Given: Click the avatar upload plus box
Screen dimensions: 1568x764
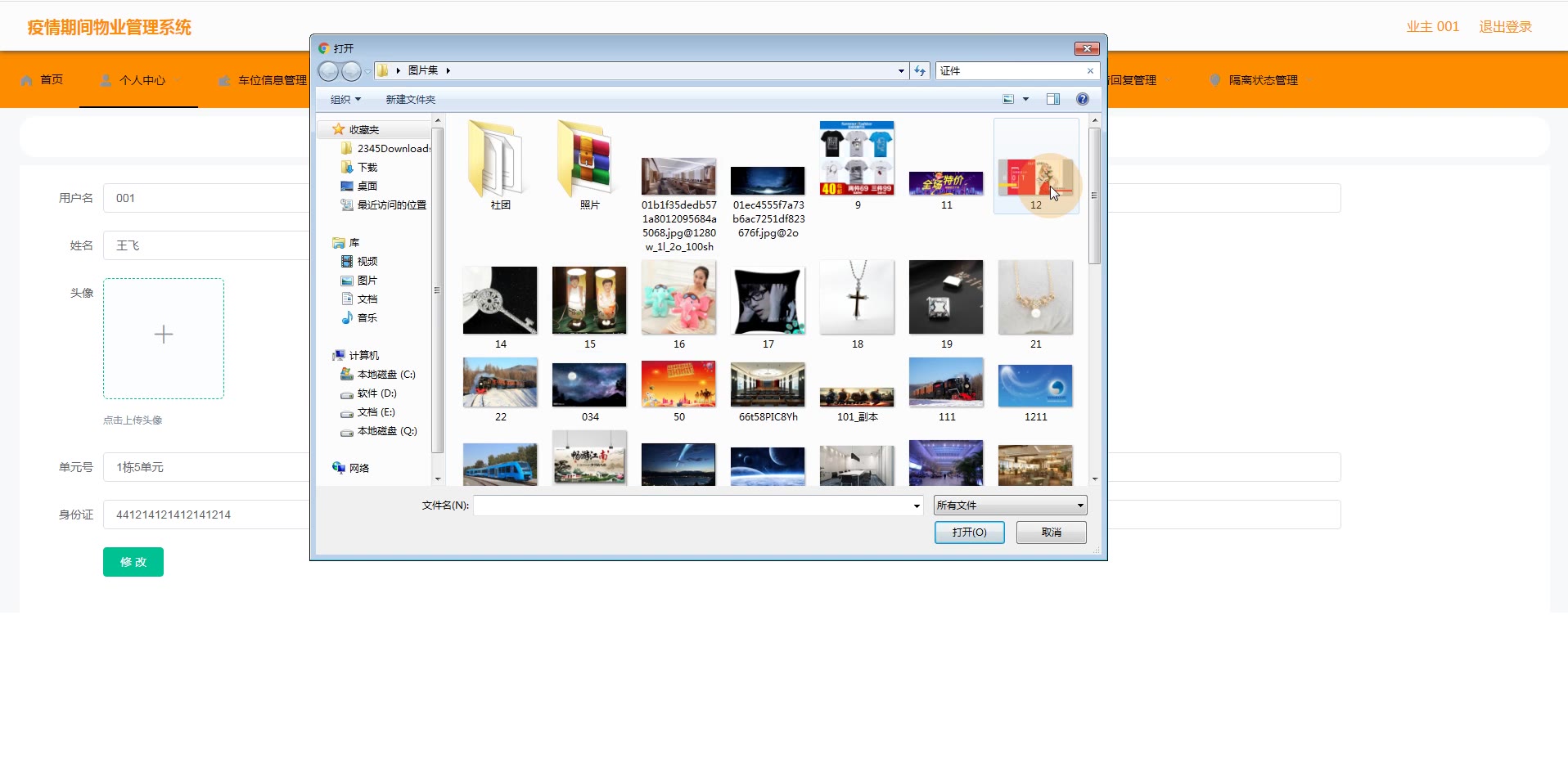Looking at the screenshot, I should (164, 338).
